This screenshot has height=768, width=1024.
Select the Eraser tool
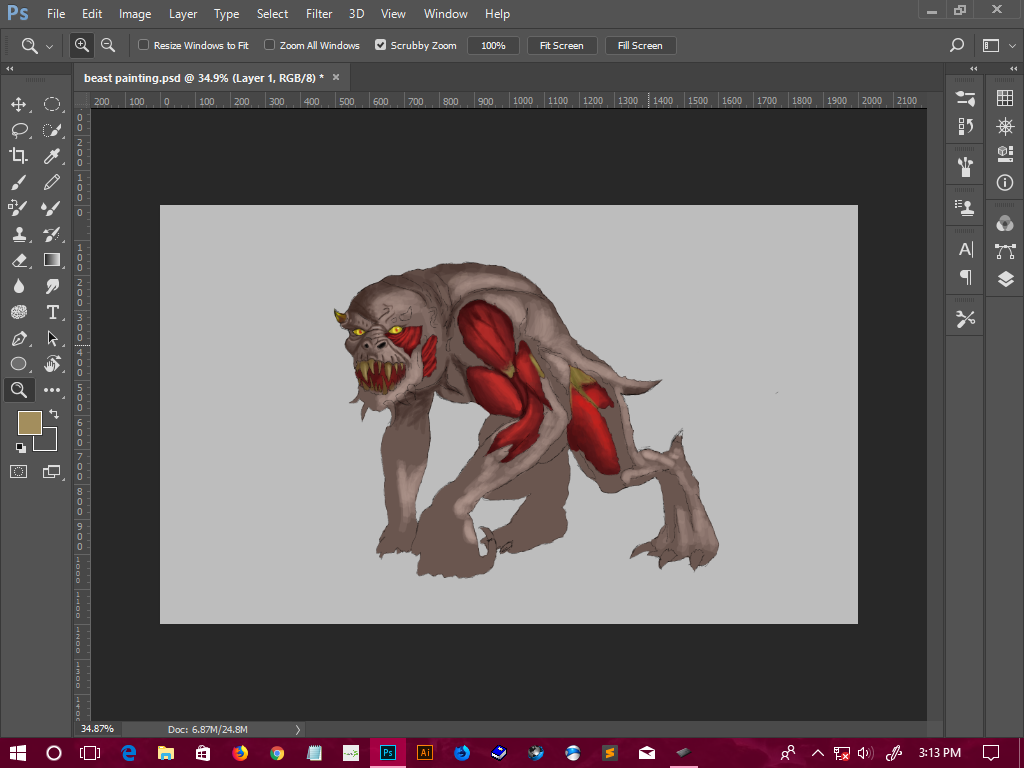click(18, 259)
